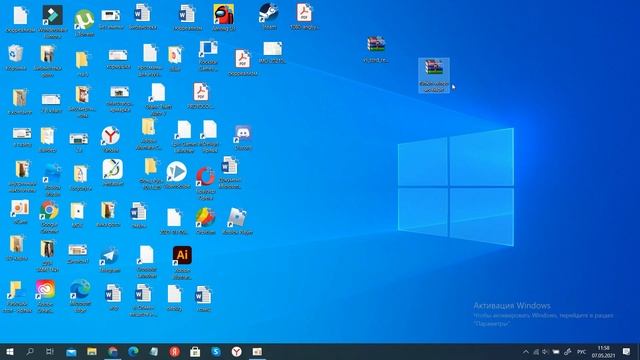Open Task View from the taskbar
Image resolution: width=640 pixels, height=360 pixels.
point(50,351)
